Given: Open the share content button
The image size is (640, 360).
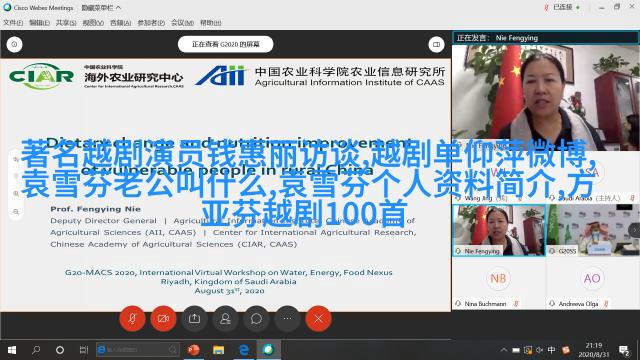Looking at the screenshot, I should (194, 318).
